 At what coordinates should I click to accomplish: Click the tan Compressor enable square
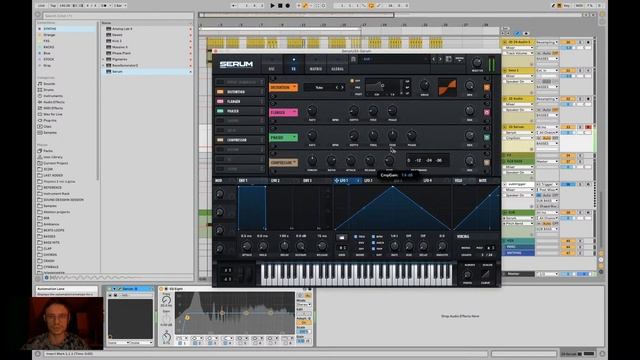pyautogui.click(x=487, y=162)
